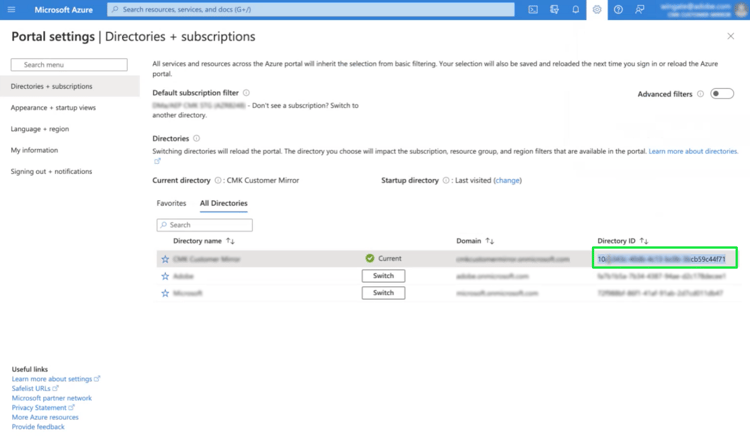Click the highlighted Directory ID value

[x=664, y=258]
